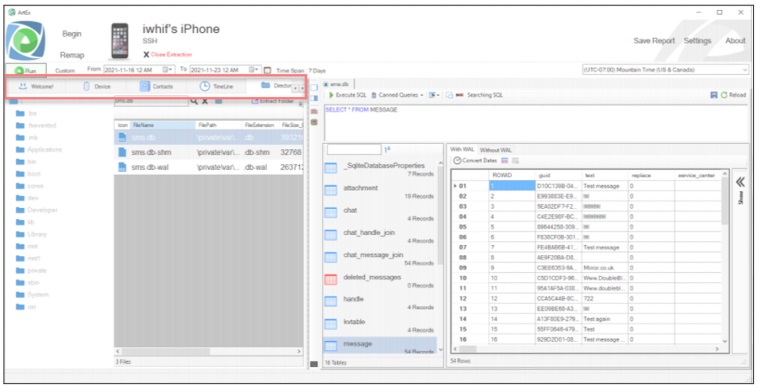Viewport: 757px width, 387px height.
Task: Click the sort icon beside the table filter
Action: [x=387, y=150]
